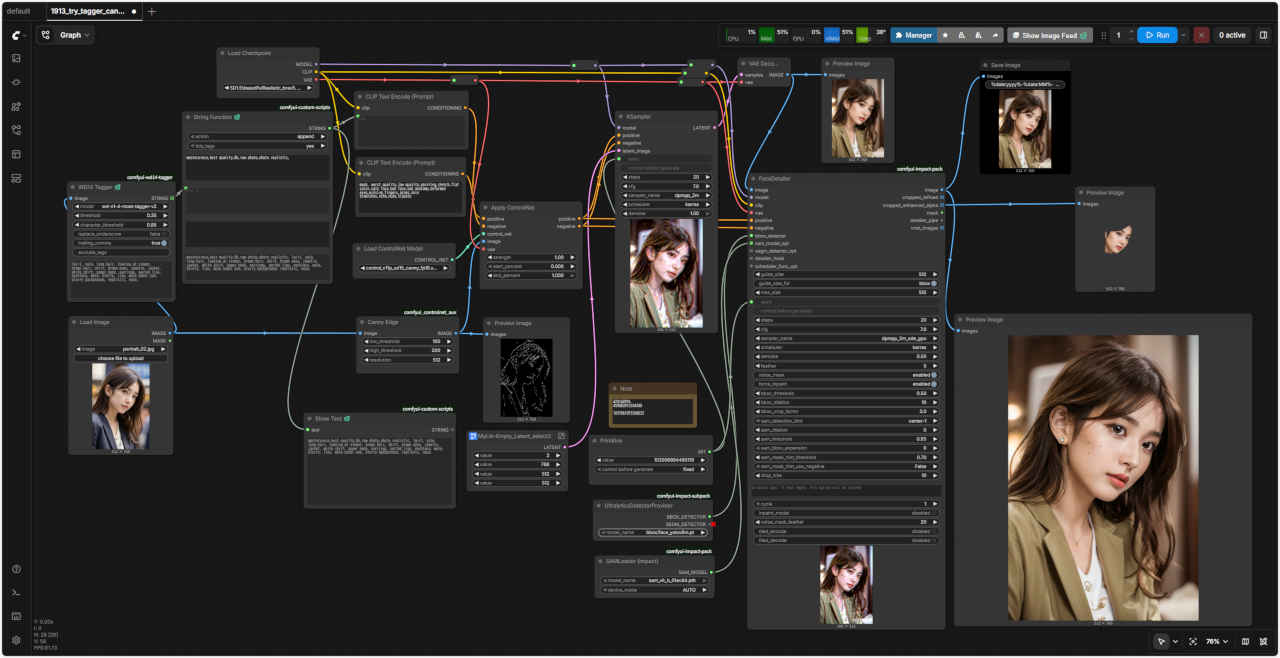Open settings gear in left sidebar
This screenshot has height=658, width=1280.
click(16, 640)
